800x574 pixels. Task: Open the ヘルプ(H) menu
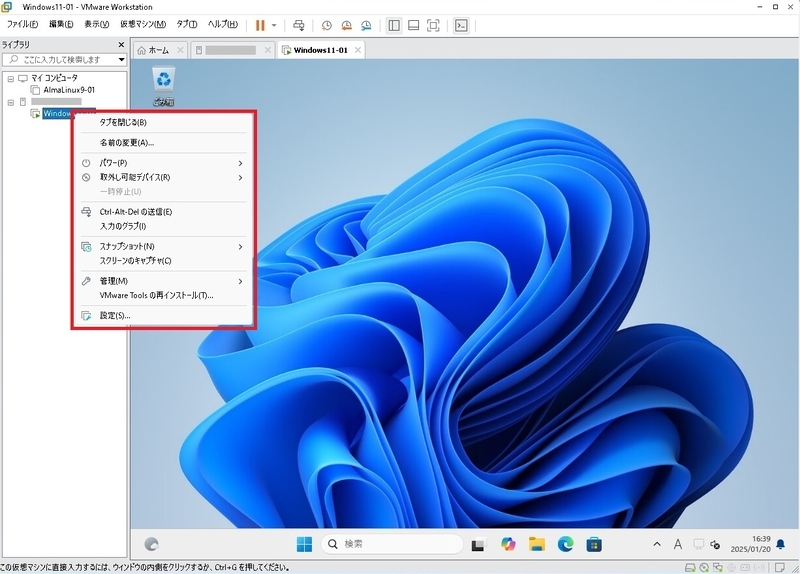point(222,24)
